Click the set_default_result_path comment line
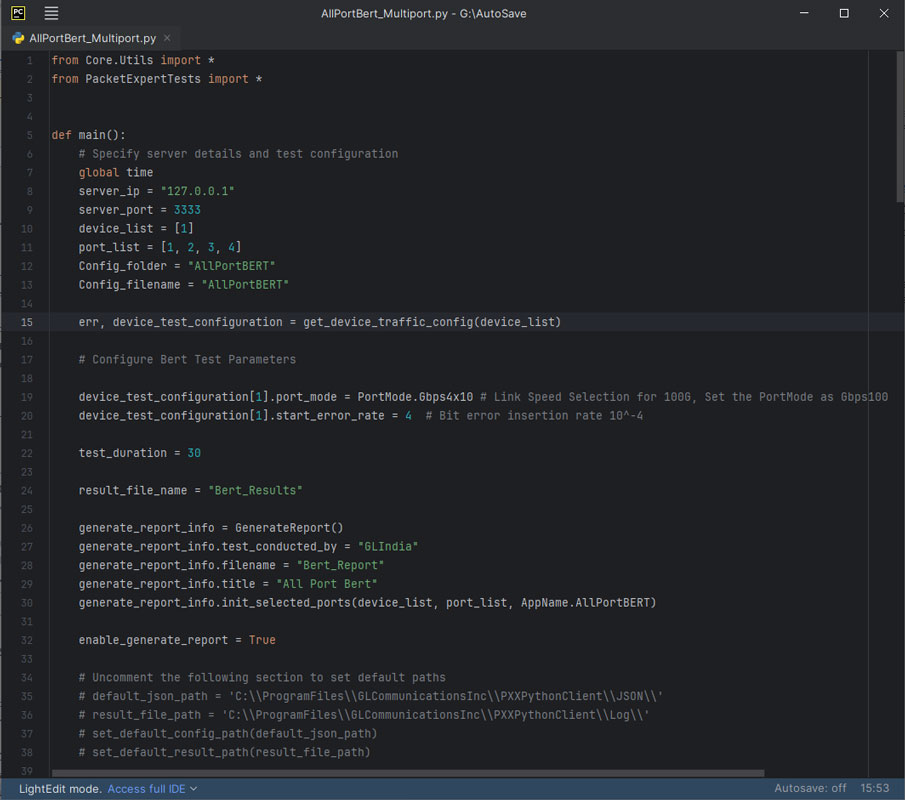The image size is (905, 800). tap(225, 753)
